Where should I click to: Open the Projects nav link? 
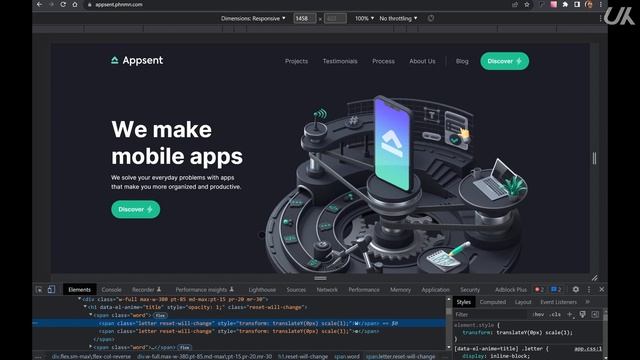(296, 61)
